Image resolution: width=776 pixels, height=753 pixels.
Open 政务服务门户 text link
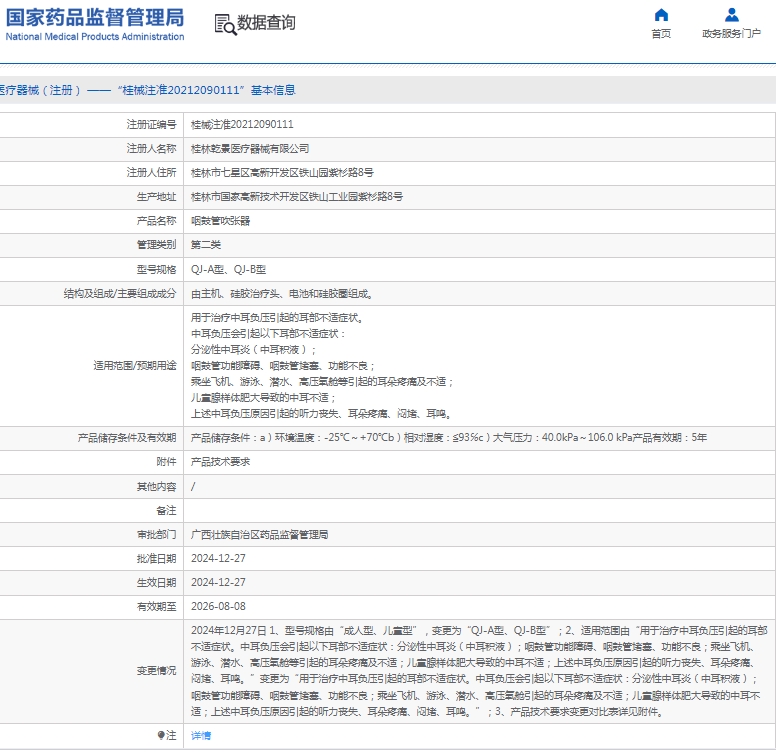(x=732, y=34)
